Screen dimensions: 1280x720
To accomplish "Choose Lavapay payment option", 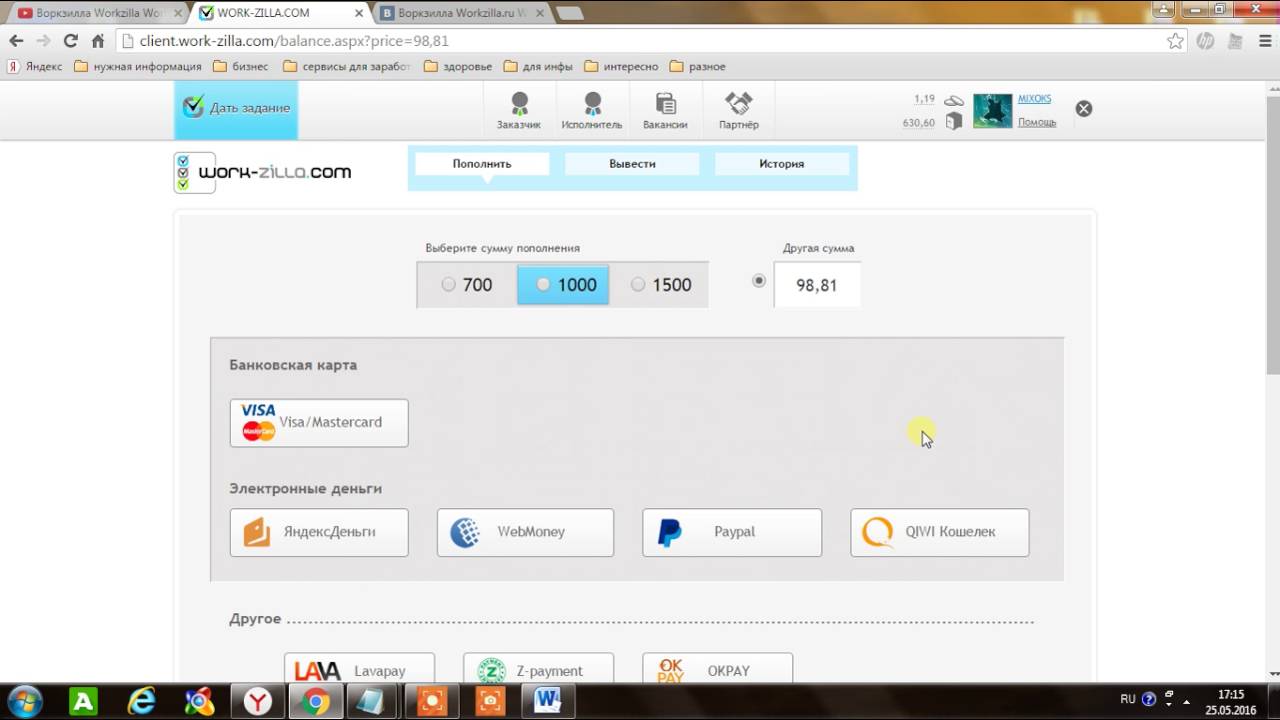I will pos(359,669).
